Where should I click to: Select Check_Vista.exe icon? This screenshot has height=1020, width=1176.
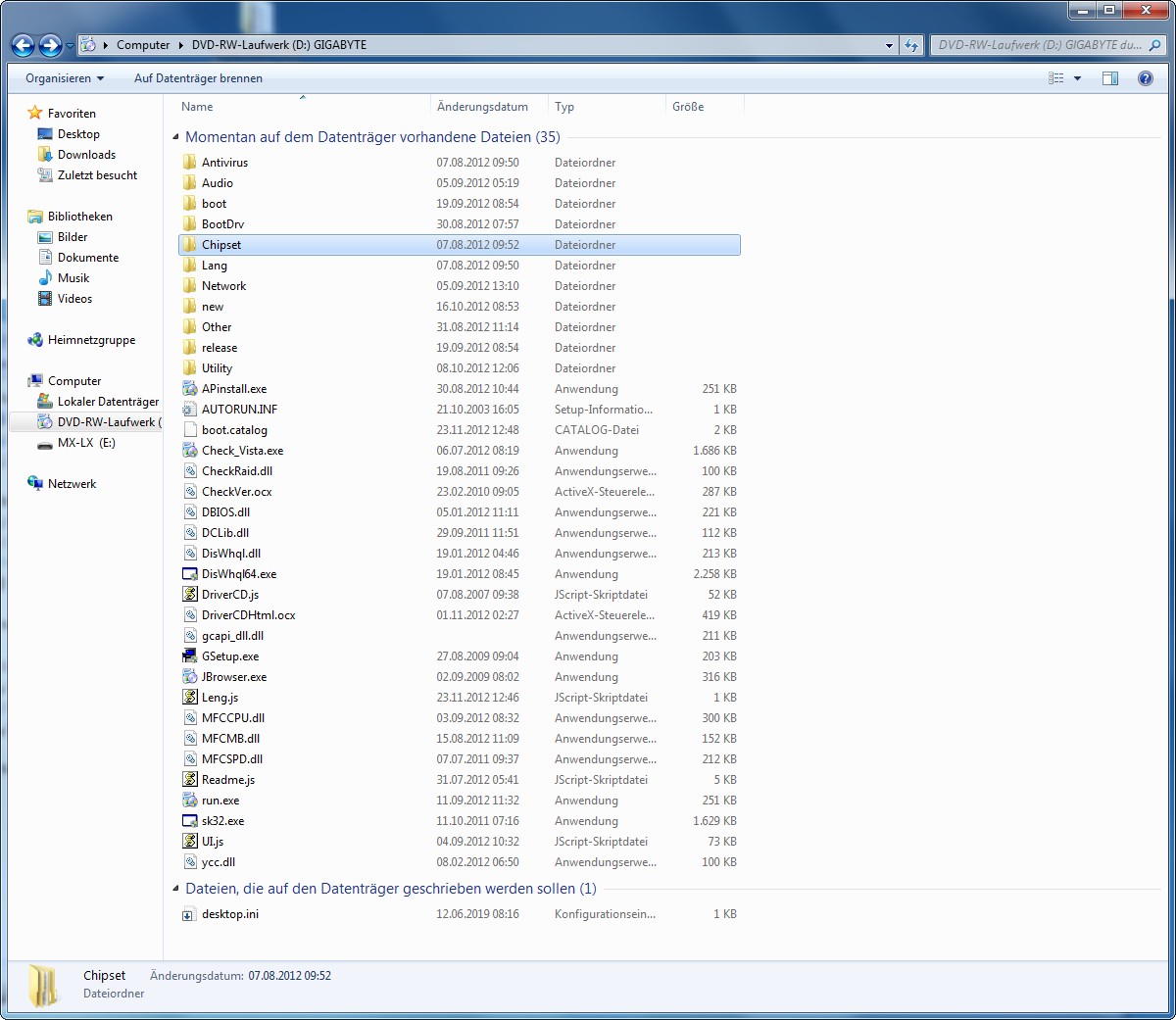pyautogui.click(x=190, y=451)
